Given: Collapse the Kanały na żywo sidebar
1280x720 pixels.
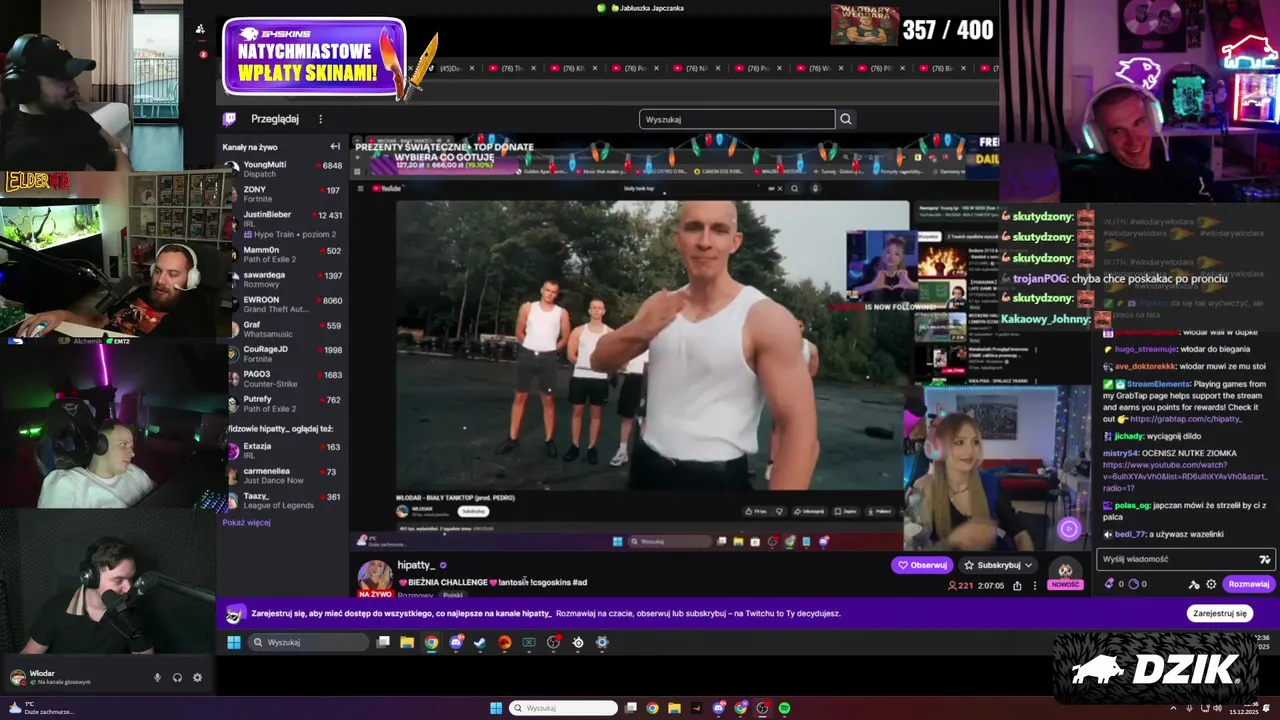Looking at the screenshot, I should 335,147.
